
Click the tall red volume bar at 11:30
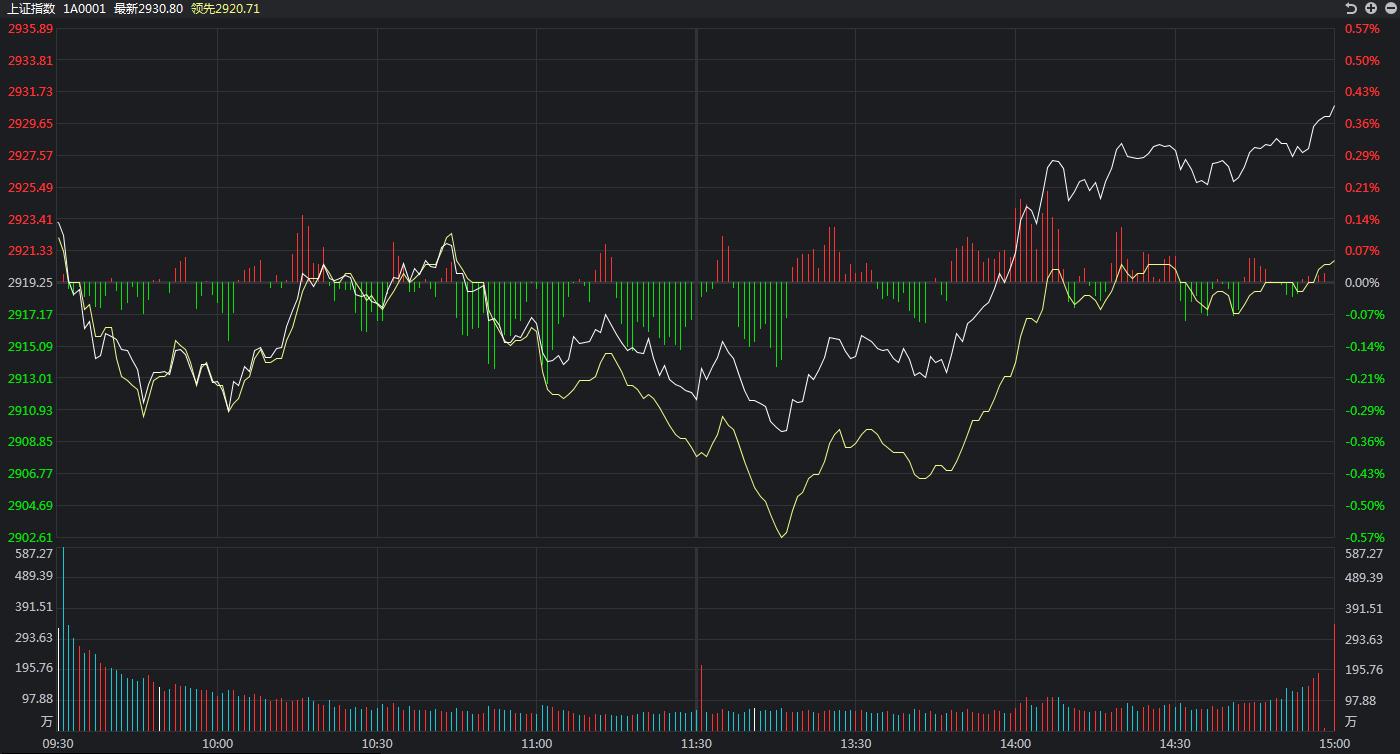coord(701,697)
